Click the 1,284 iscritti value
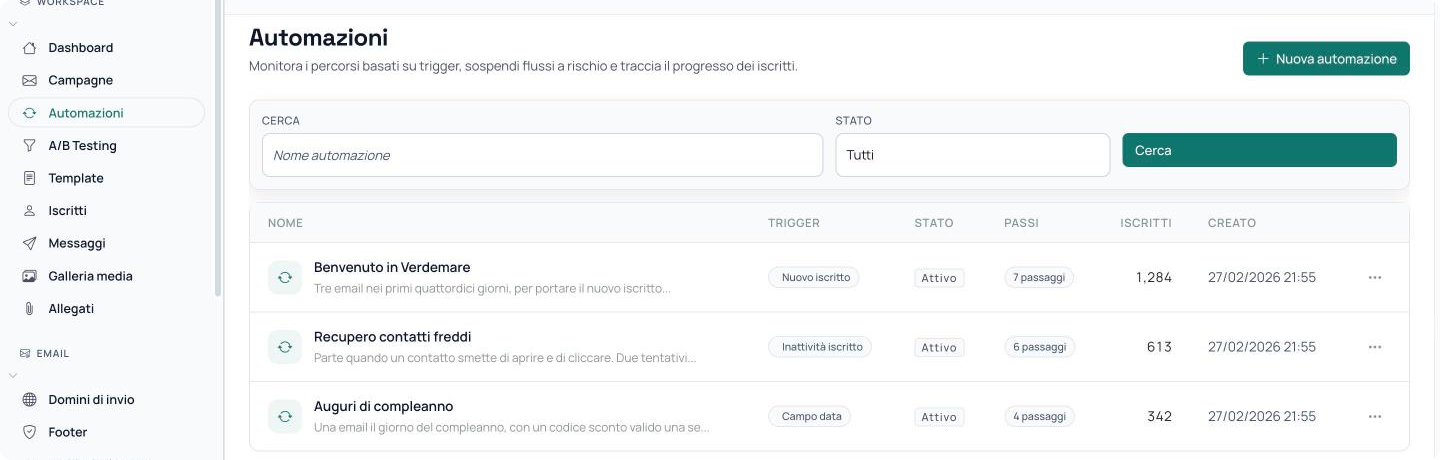Screen dimensions: 1440x460 tap(1154, 277)
